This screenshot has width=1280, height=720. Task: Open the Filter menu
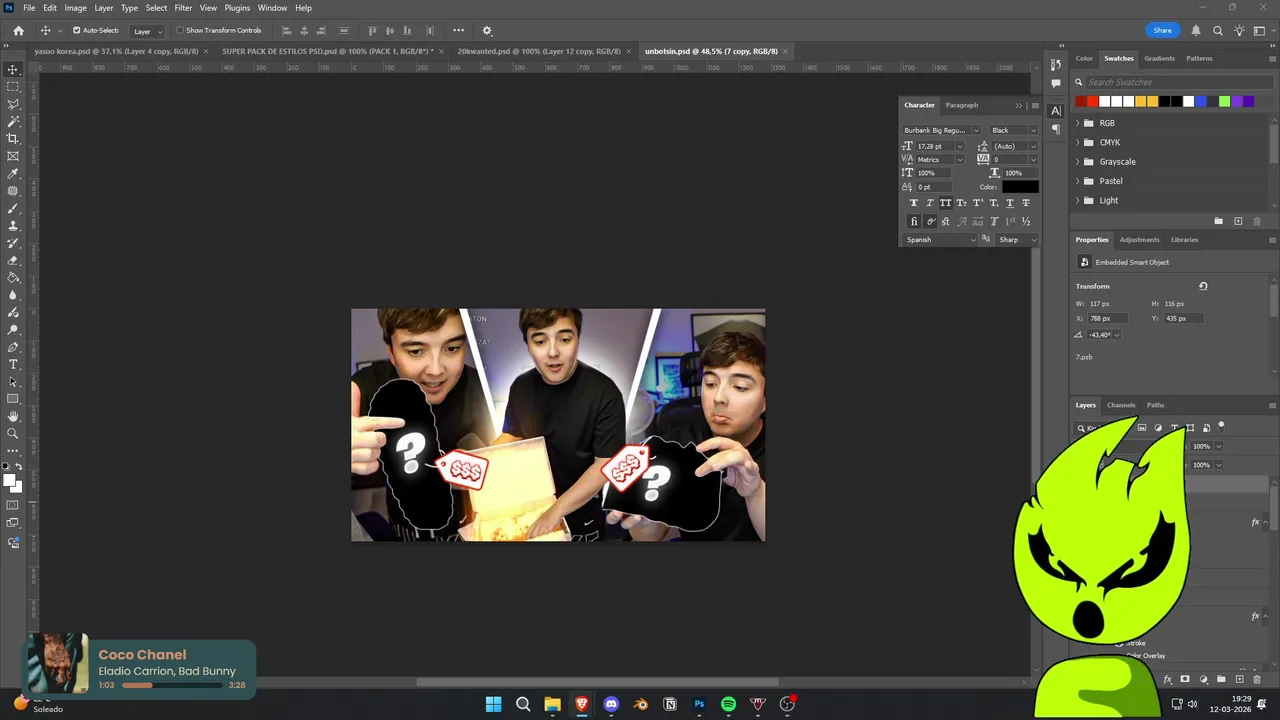tap(183, 8)
